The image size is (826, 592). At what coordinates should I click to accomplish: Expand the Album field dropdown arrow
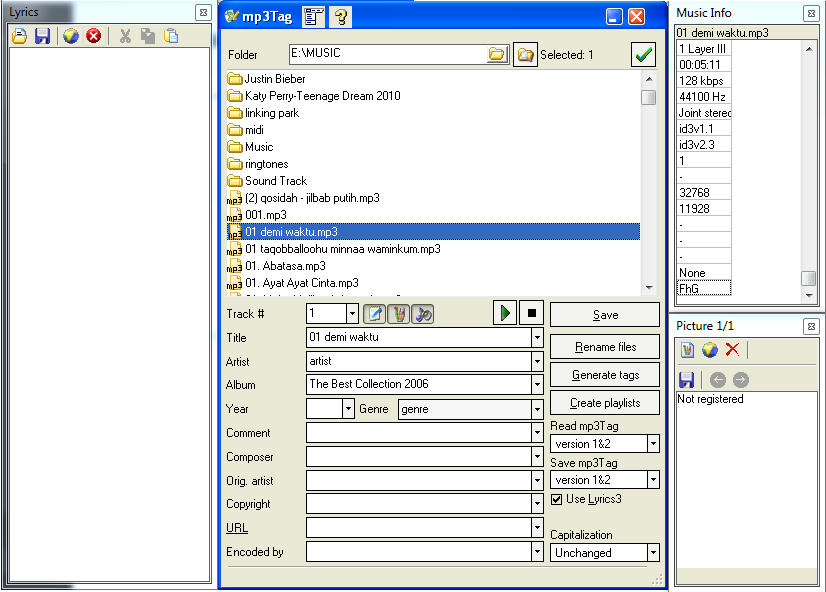click(x=537, y=384)
